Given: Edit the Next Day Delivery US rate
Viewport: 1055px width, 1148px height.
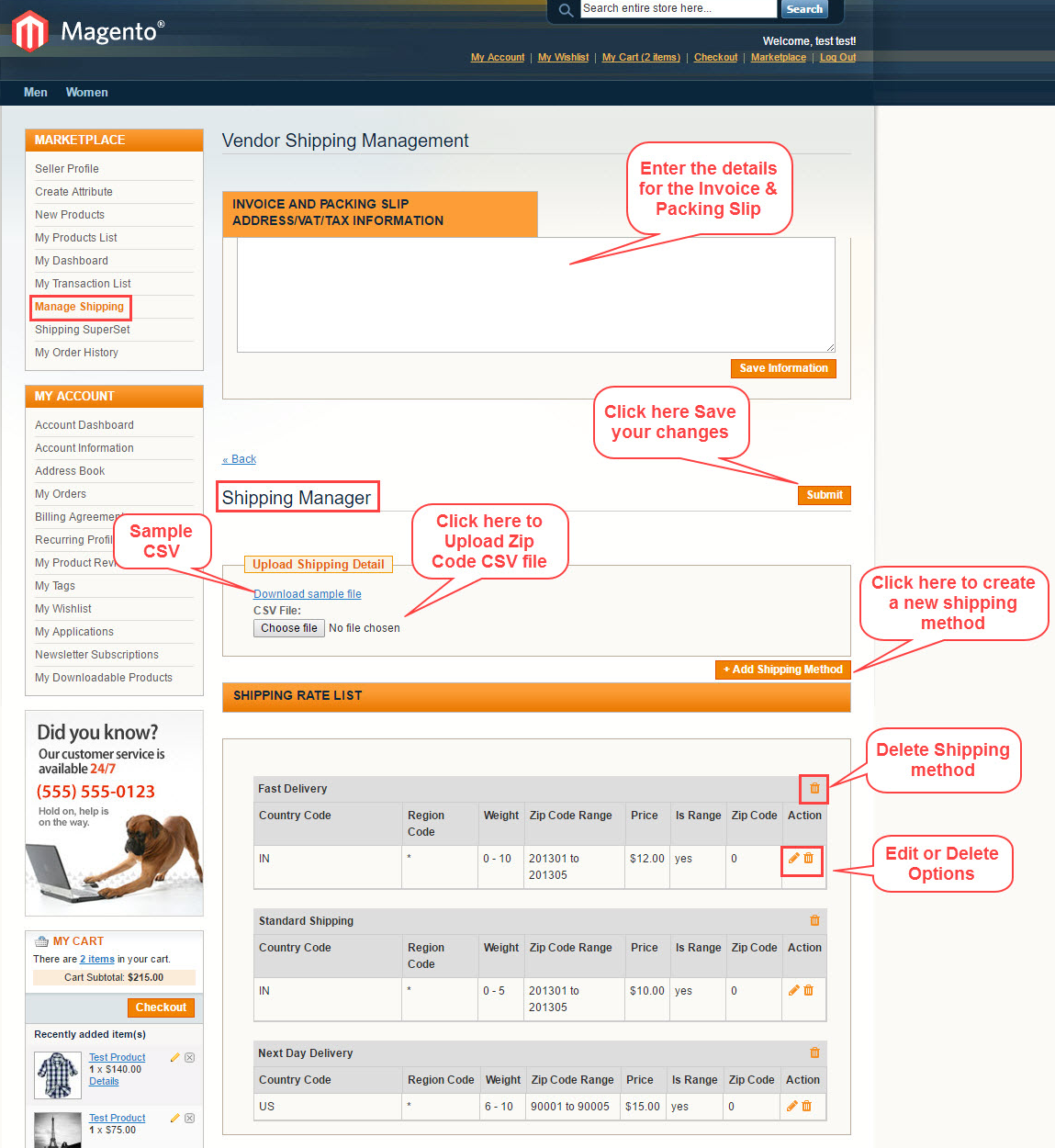Looking at the screenshot, I should pyautogui.click(x=791, y=1106).
